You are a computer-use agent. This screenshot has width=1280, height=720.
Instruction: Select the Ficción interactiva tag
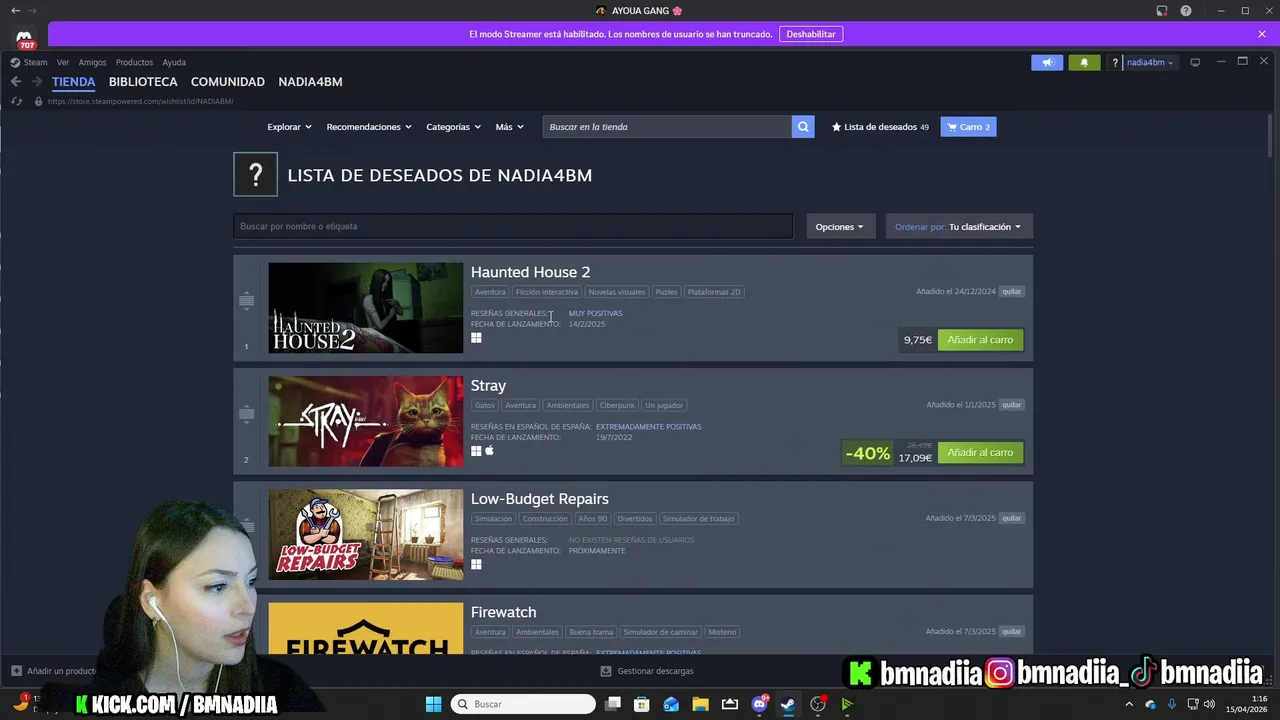[546, 292]
